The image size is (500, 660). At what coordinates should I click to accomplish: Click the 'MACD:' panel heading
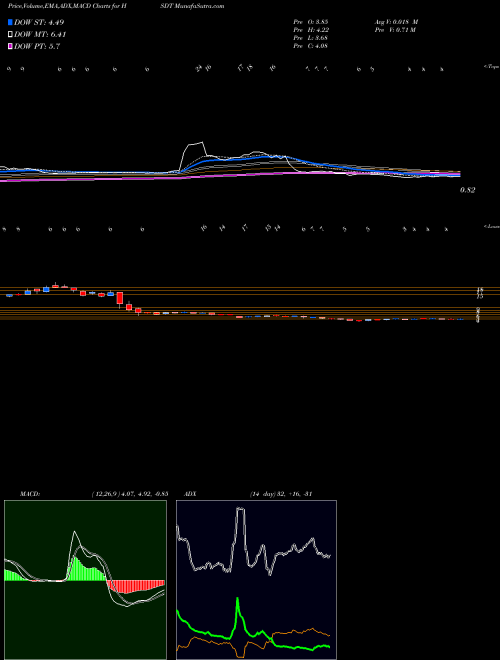29,493
